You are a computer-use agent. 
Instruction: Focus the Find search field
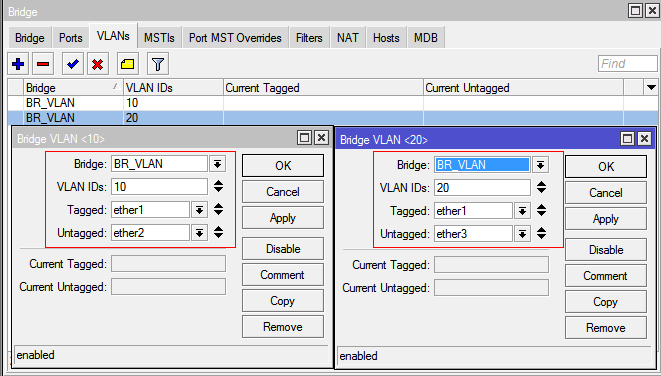click(627, 64)
